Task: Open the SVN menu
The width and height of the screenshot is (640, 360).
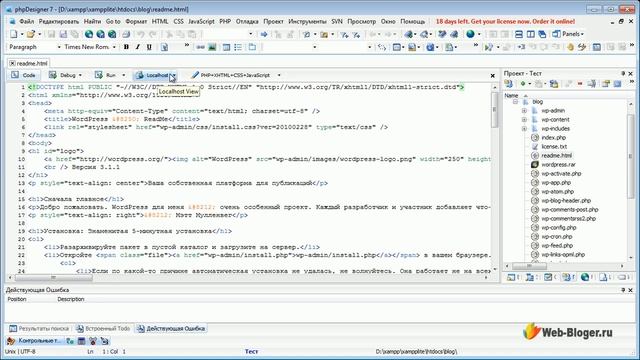Action: [x=337, y=21]
